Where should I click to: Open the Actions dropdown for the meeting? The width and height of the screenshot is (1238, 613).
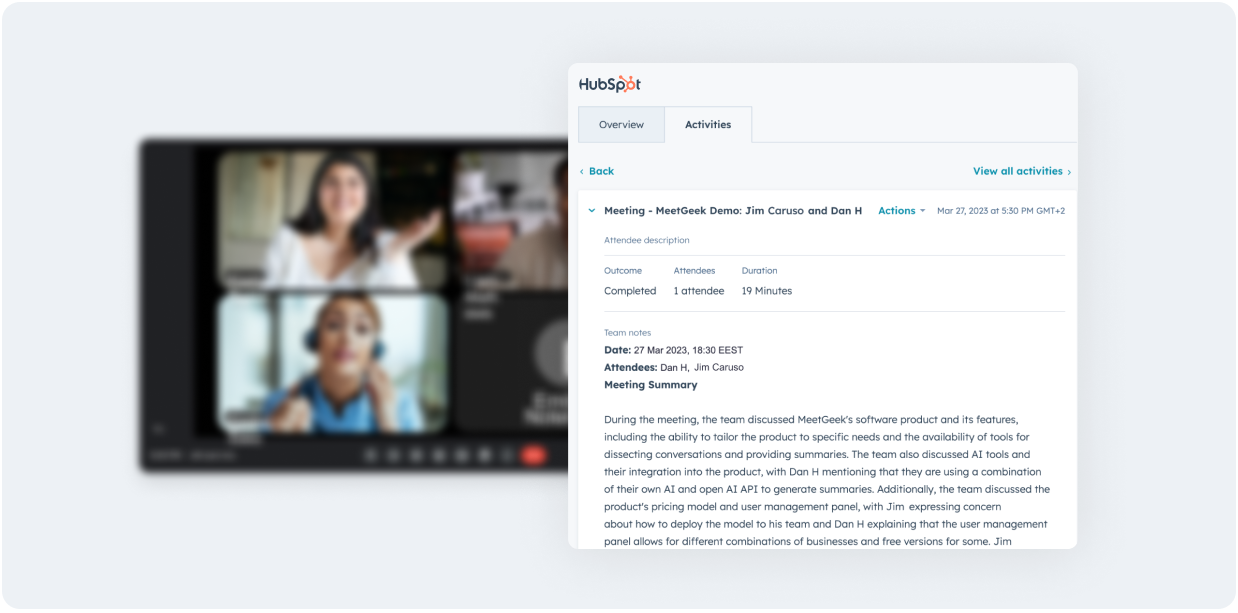point(899,211)
